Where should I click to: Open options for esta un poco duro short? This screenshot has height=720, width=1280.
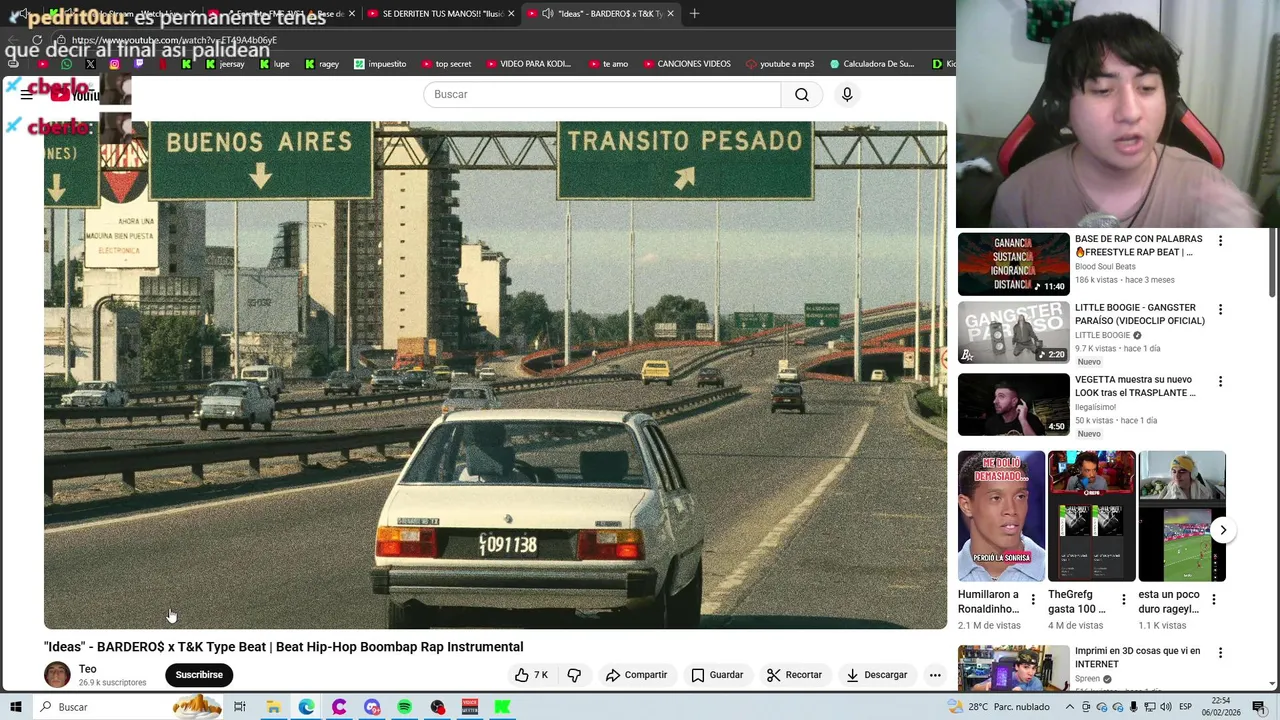1213,600
